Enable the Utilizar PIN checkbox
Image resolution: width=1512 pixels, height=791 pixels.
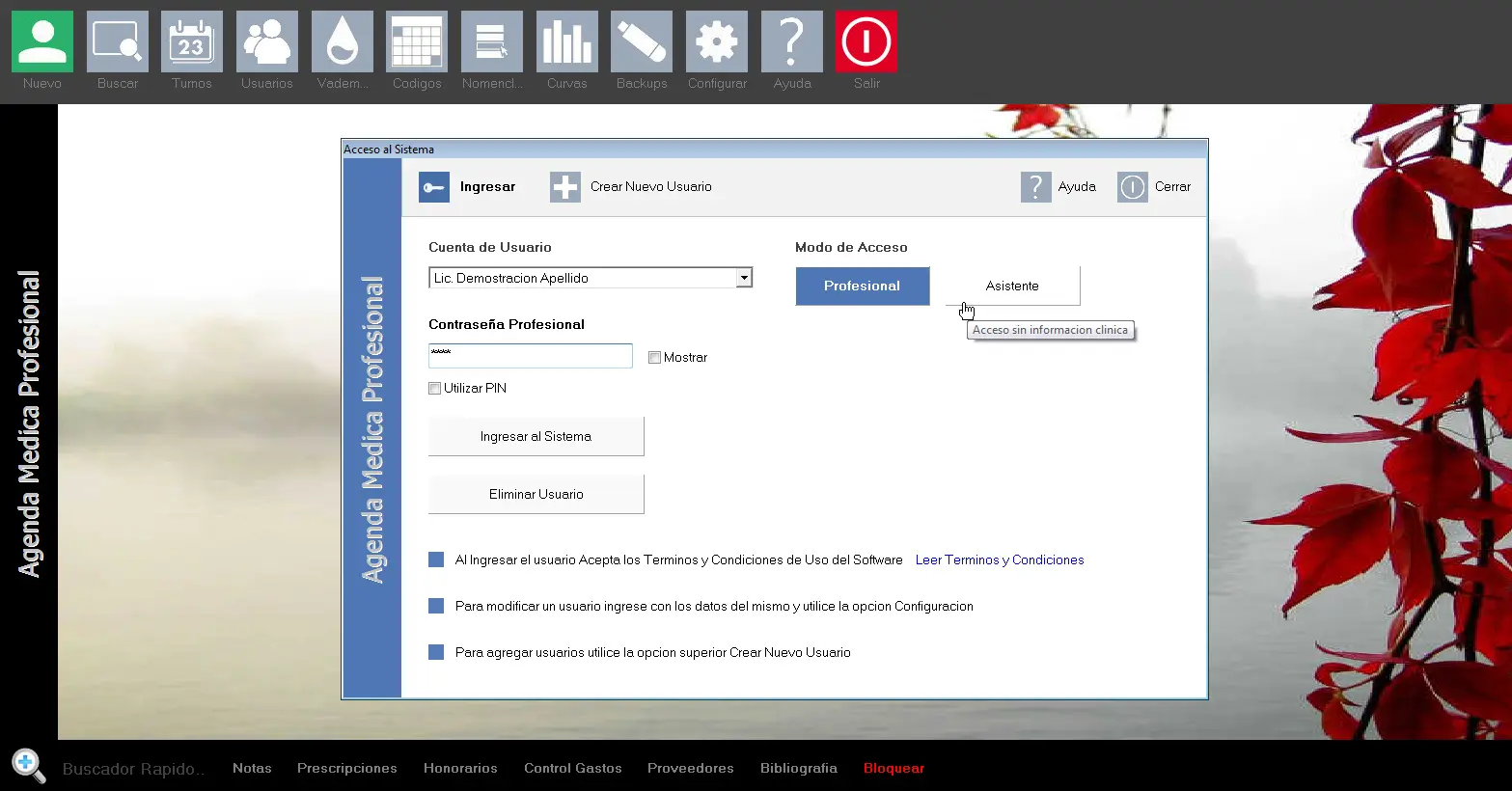(434, 389)
